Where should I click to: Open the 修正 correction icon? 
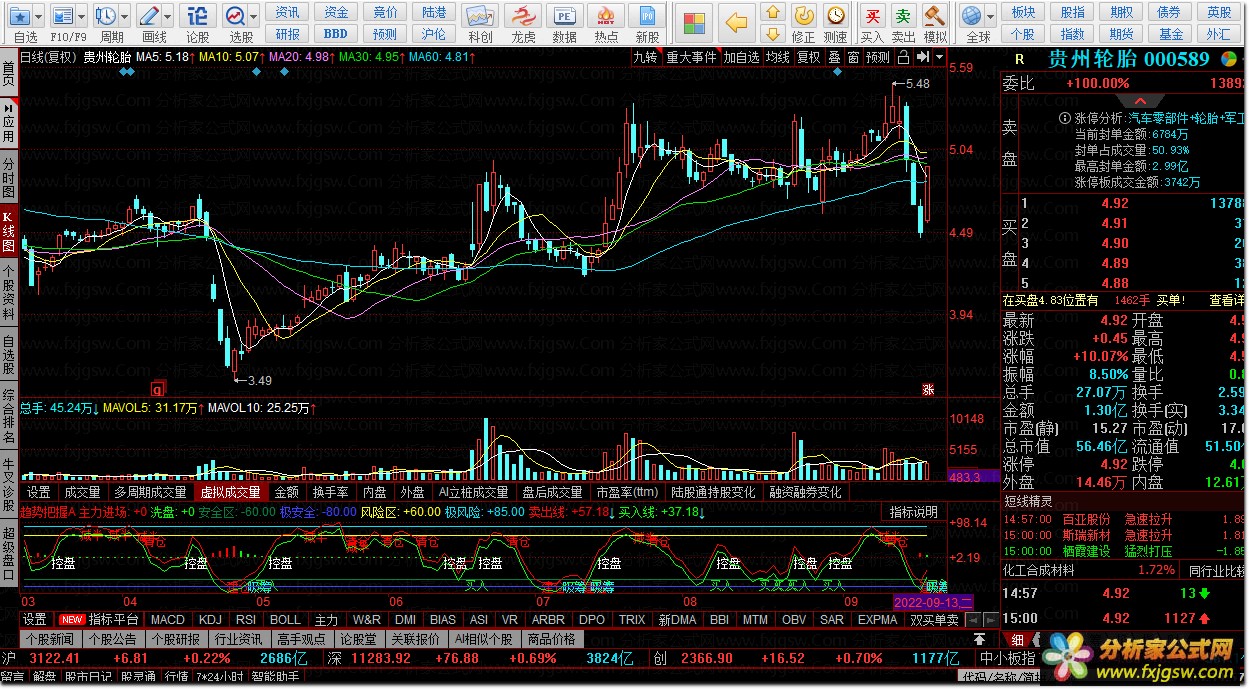[x=803, y=15]
